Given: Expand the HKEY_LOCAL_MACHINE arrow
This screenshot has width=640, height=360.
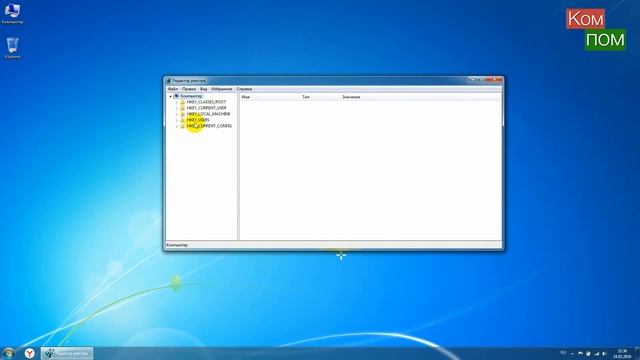Looking at the screenshot, I should pos(177,114).
